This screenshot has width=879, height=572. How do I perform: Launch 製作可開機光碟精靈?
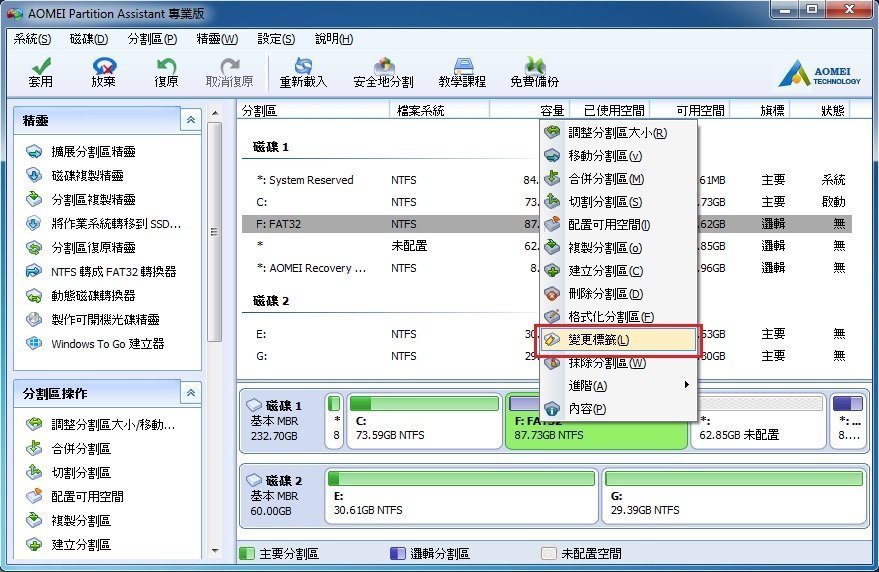[x=92, y=320]
